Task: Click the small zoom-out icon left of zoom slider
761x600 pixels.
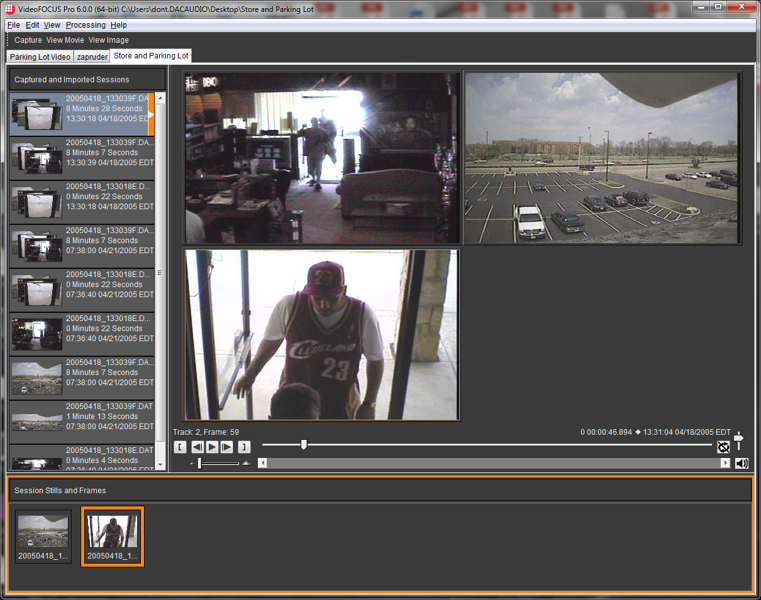Action: click(x=192, y=464)
